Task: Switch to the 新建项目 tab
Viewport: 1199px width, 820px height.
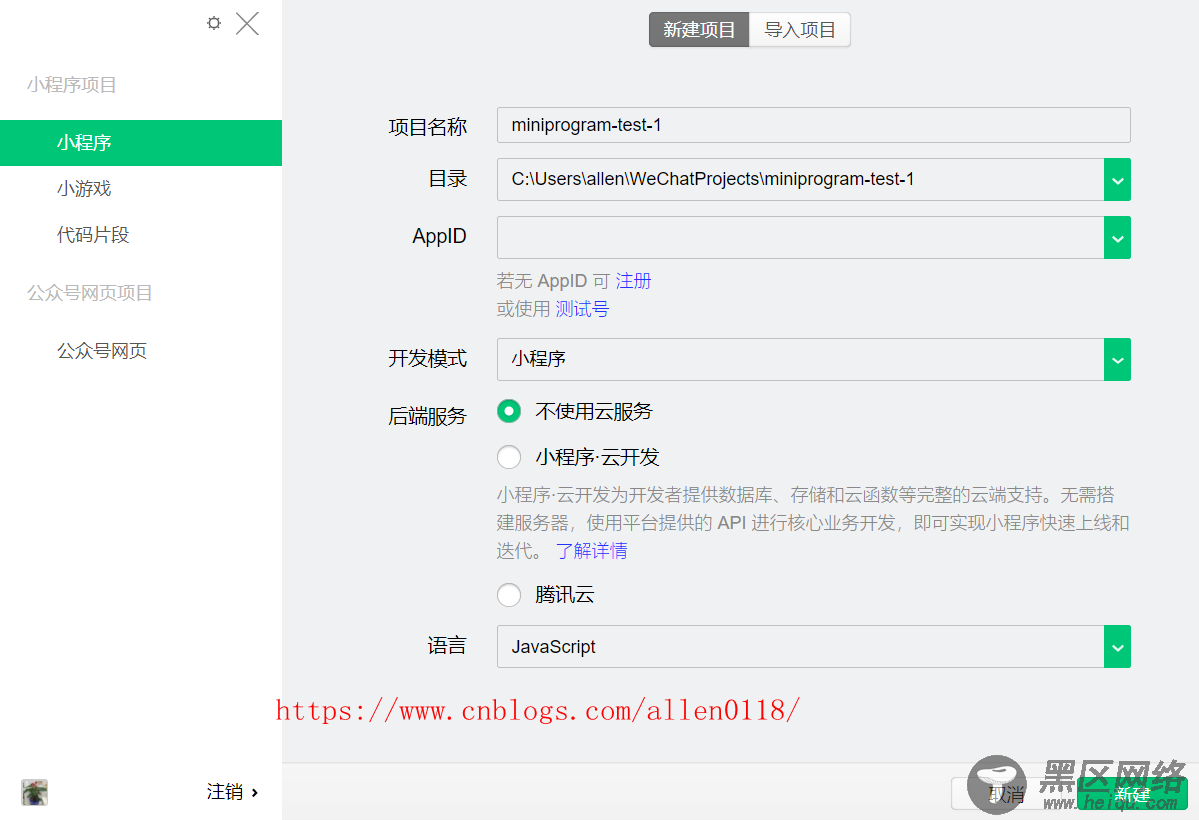Action: point(699,30)
